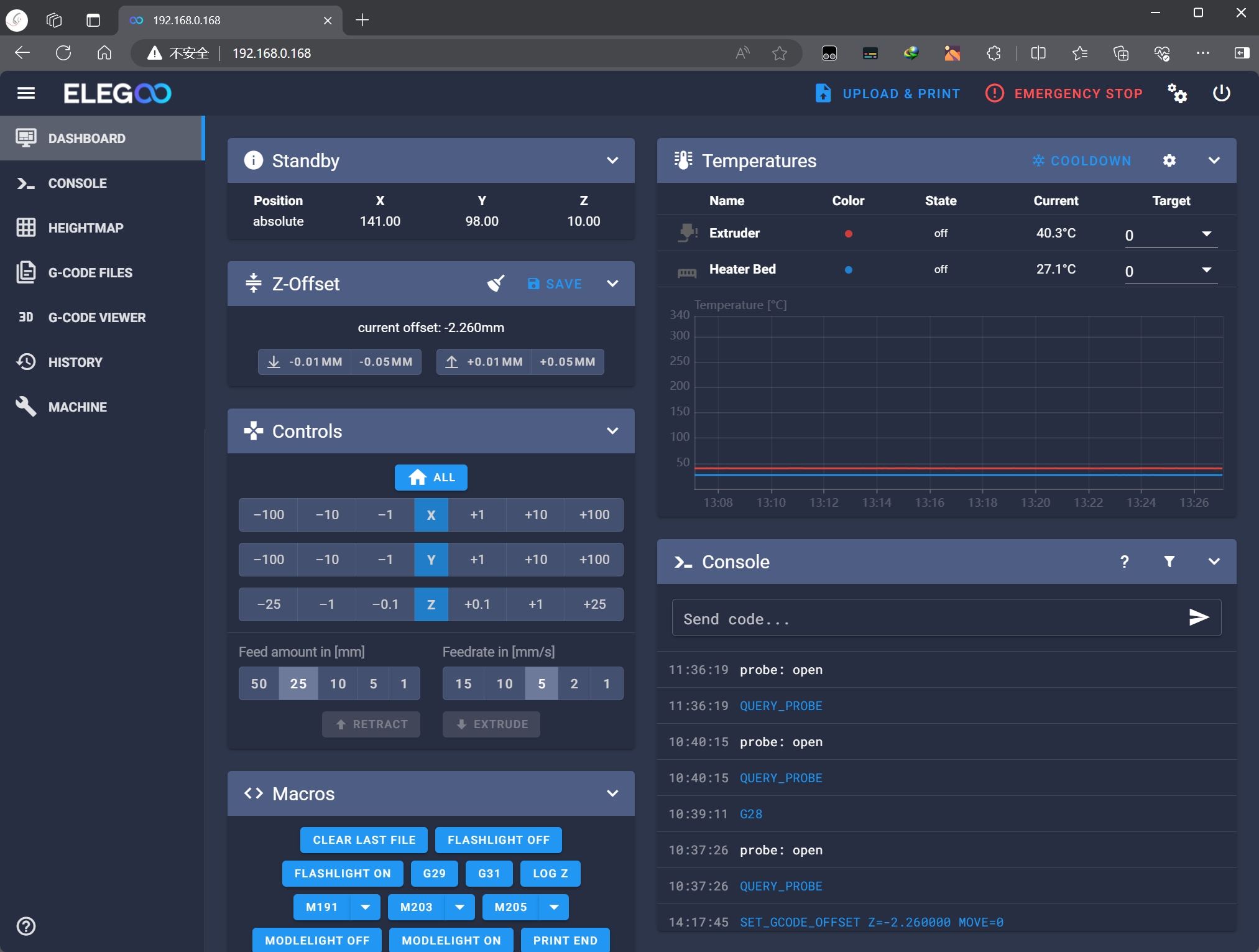Select feed amount 10 mm

338,684
